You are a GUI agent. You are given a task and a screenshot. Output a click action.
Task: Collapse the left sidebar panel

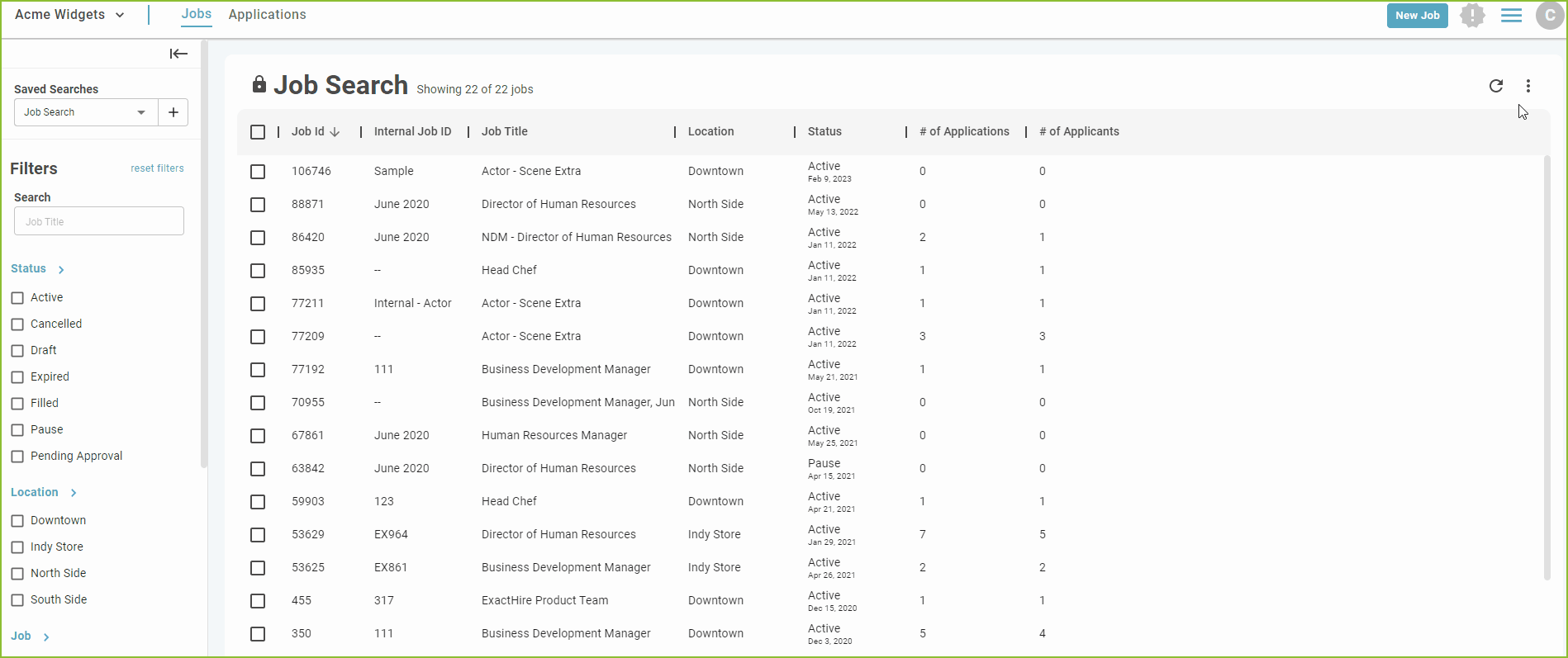tap(178, 54)
